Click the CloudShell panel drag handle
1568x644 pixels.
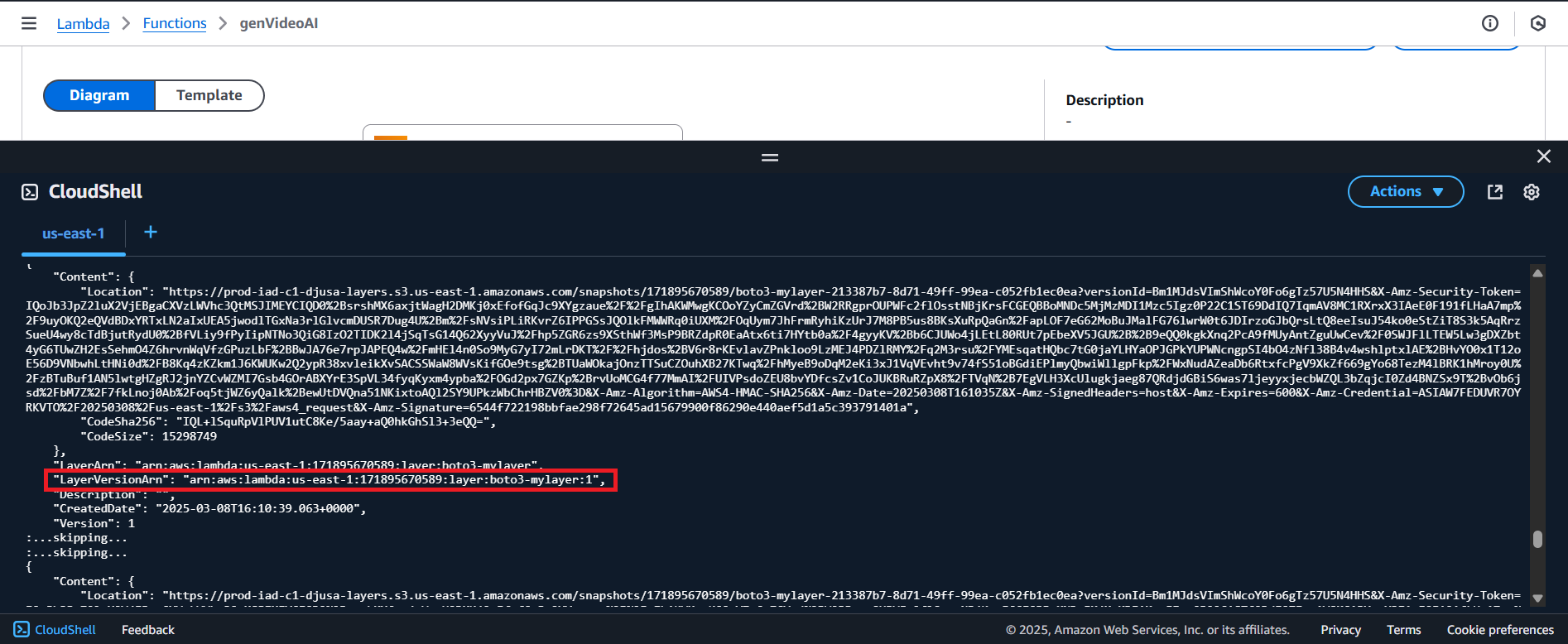coord(770,157)
